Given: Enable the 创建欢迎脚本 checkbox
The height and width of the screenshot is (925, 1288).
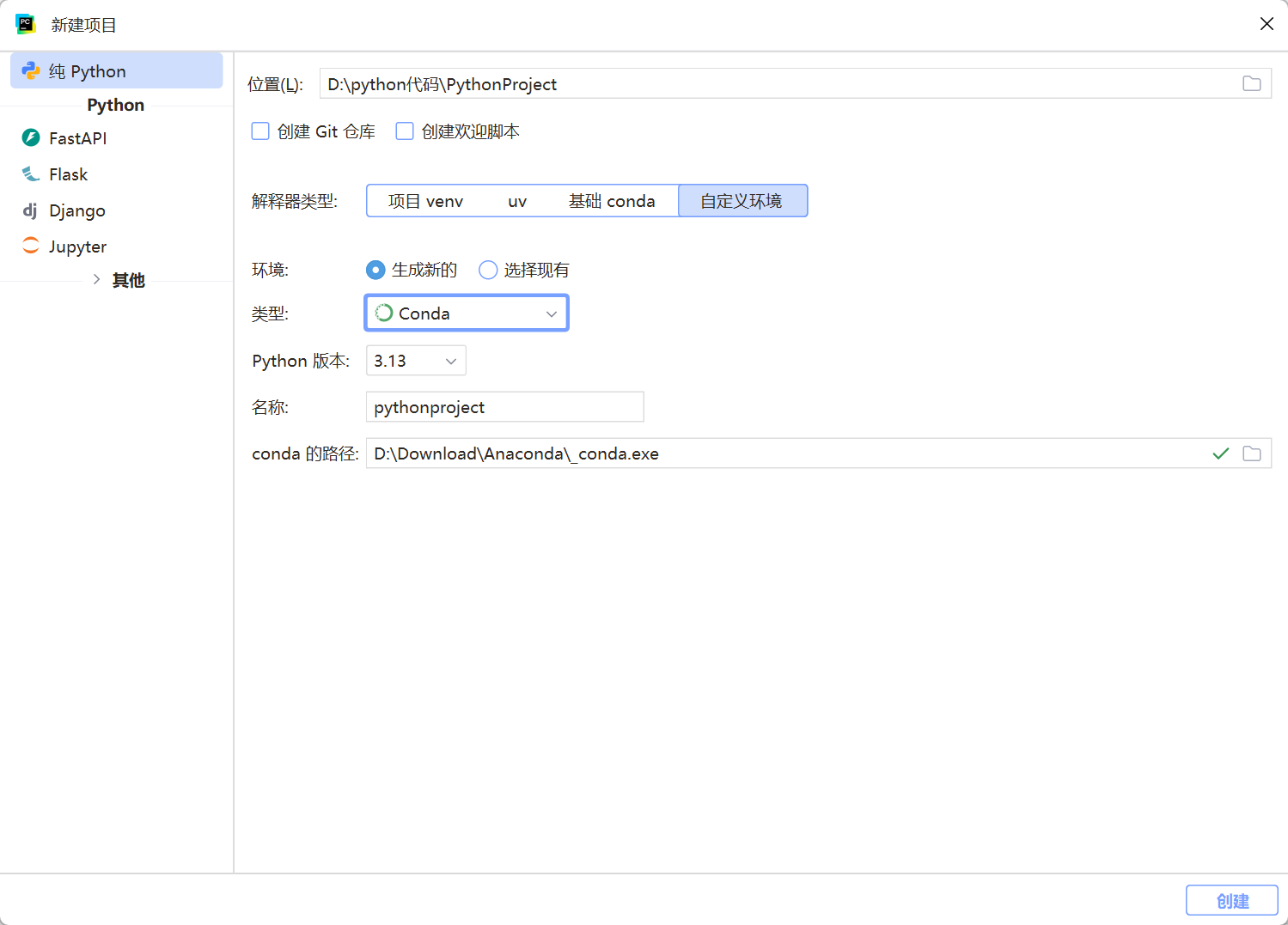Looking at the screenshot, I should tap(405, 131).
